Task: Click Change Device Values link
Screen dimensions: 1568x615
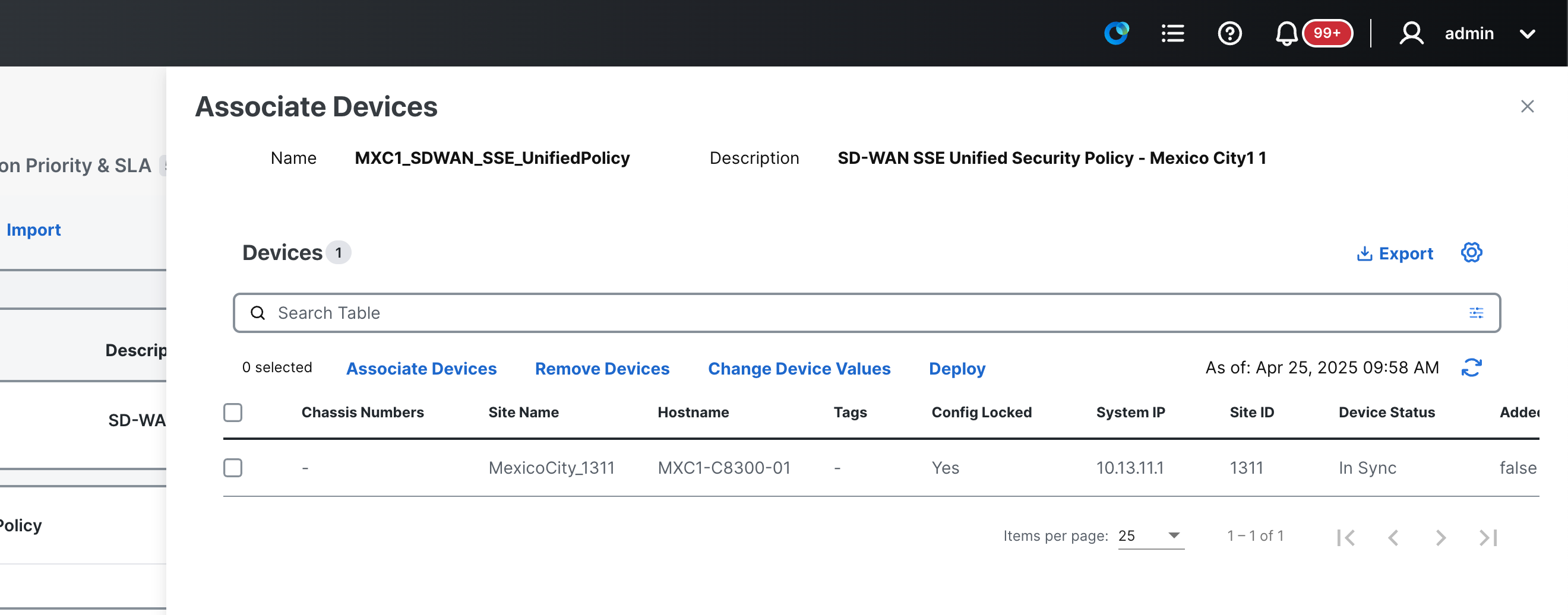Action: [799, 368]
